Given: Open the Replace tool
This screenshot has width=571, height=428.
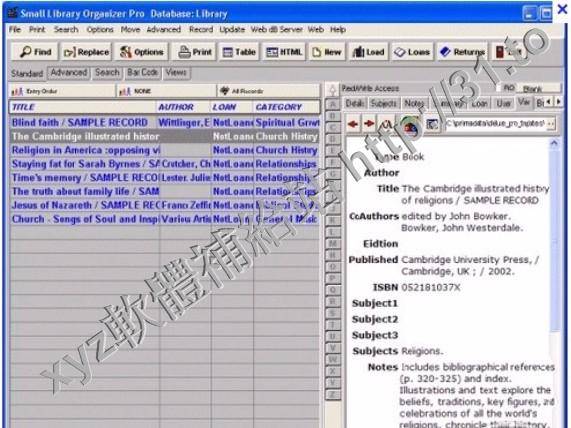Looking at the screenshot, I should click(x=86, y=52).
